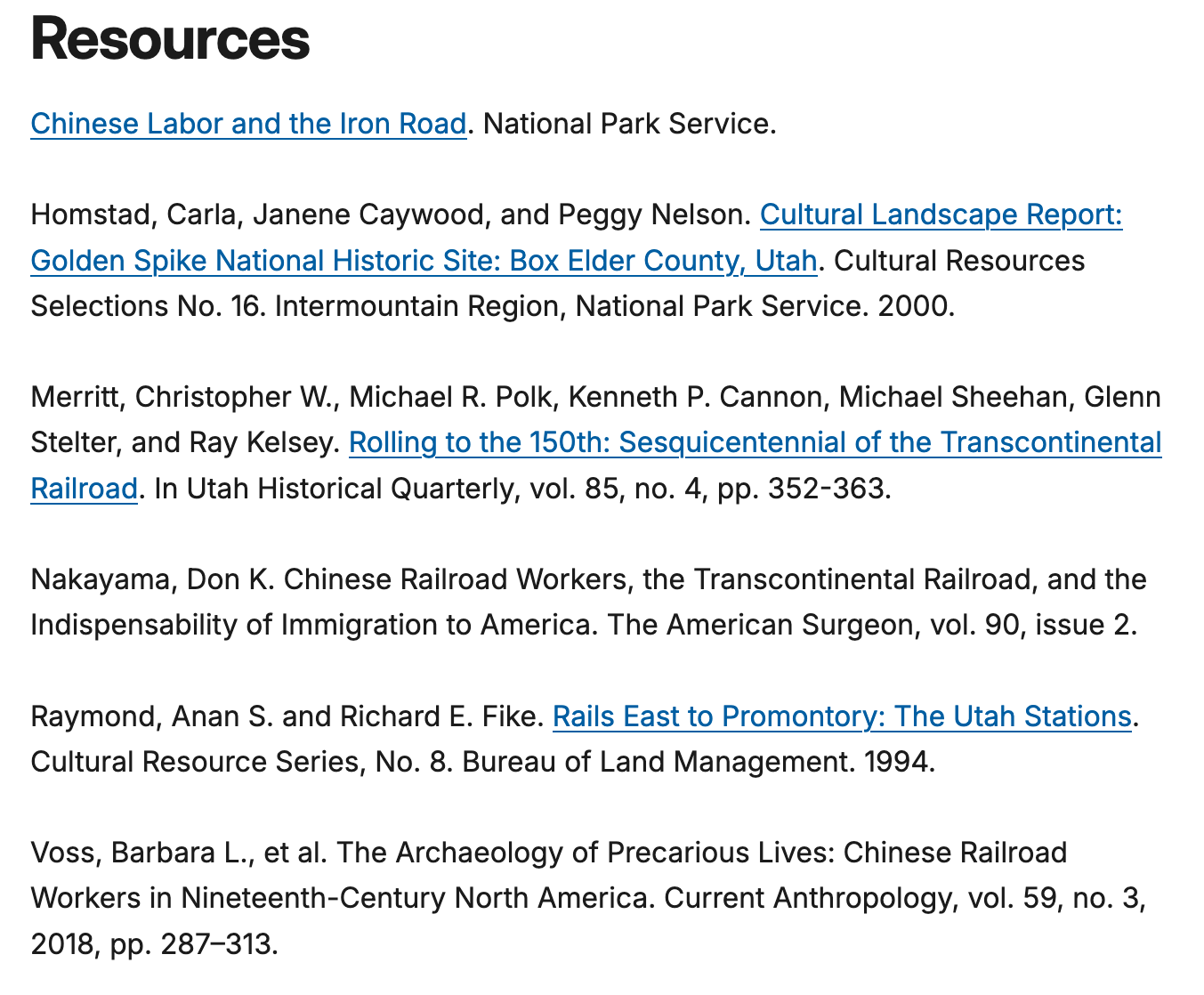Click 'The American Surgeon, vol. 90, issue 2.' text
Viewport: 1204px width, 995px height.
click(872, 626)
